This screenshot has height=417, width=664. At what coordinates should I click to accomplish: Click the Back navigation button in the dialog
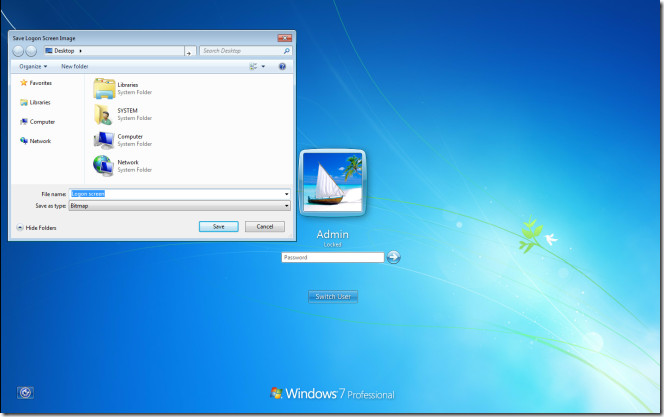pos(18,51)
